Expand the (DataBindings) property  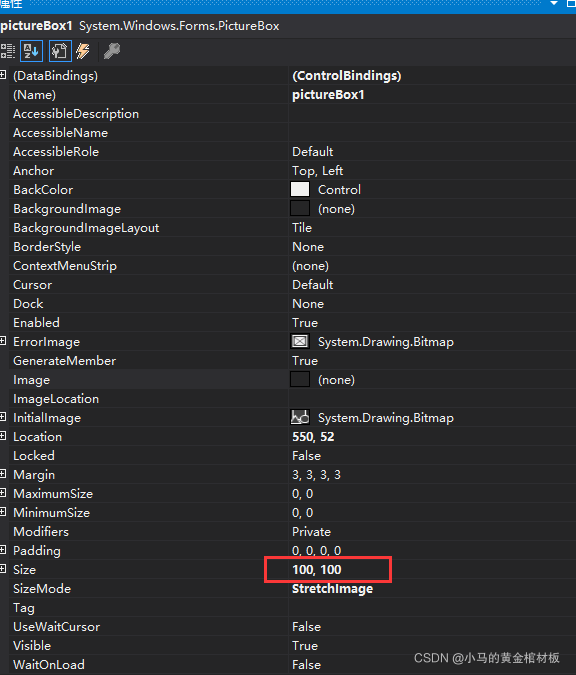[3, 75]
